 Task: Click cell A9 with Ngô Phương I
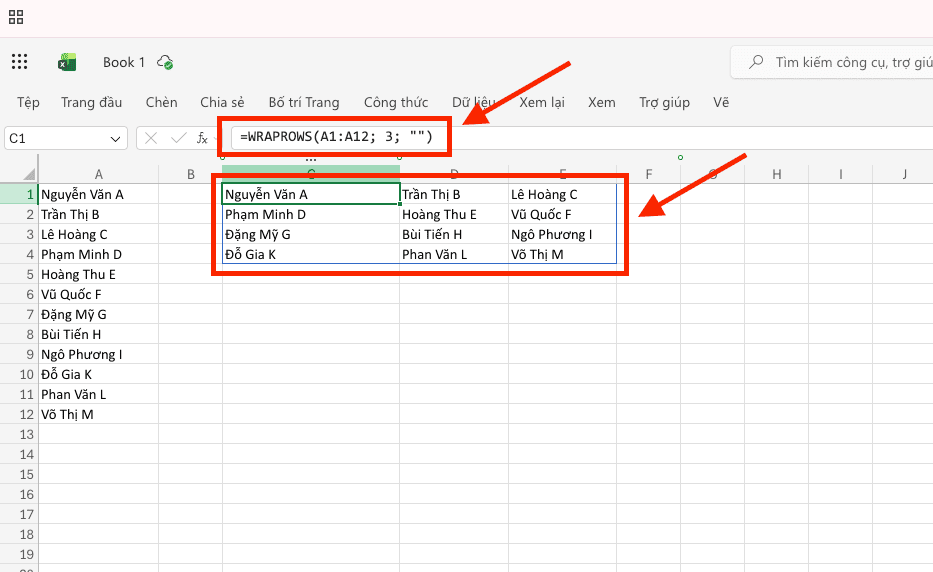tap(99, 354)
